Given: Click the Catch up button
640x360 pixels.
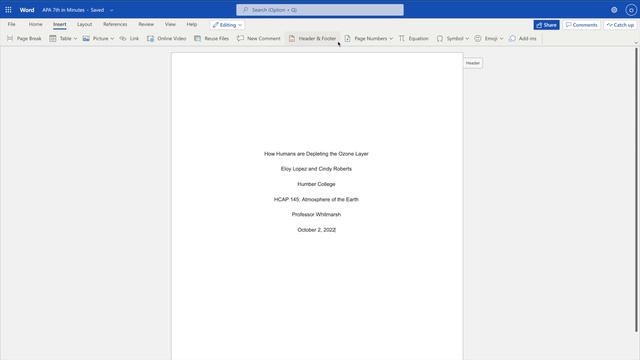Looking at the screenshot, I should [x=620, y=25].
